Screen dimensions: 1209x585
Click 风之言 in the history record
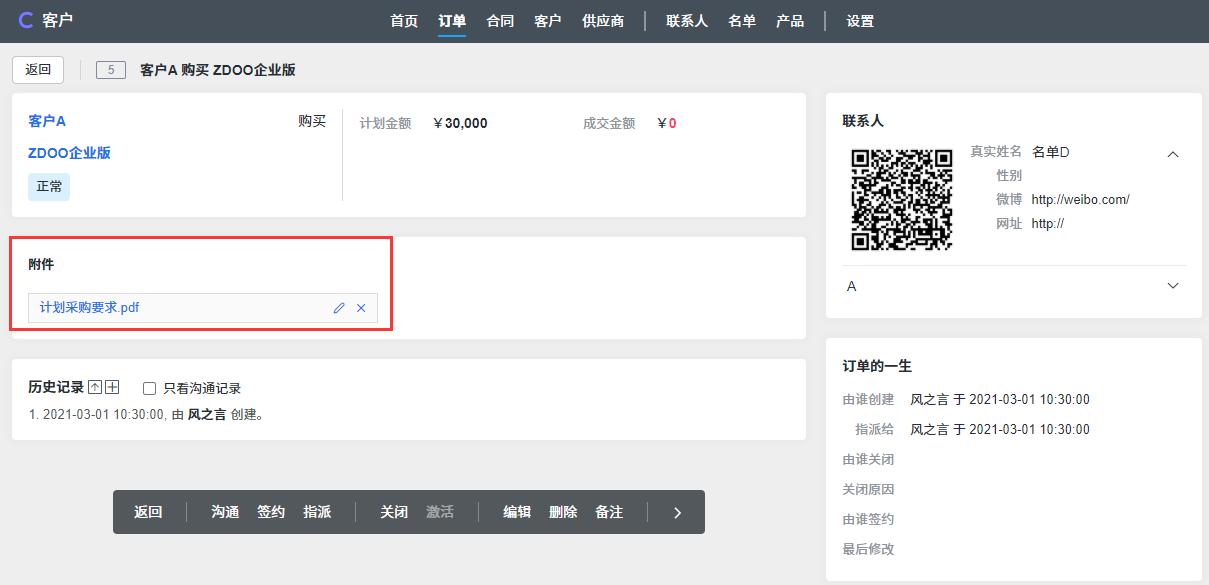tap(207, 414)
